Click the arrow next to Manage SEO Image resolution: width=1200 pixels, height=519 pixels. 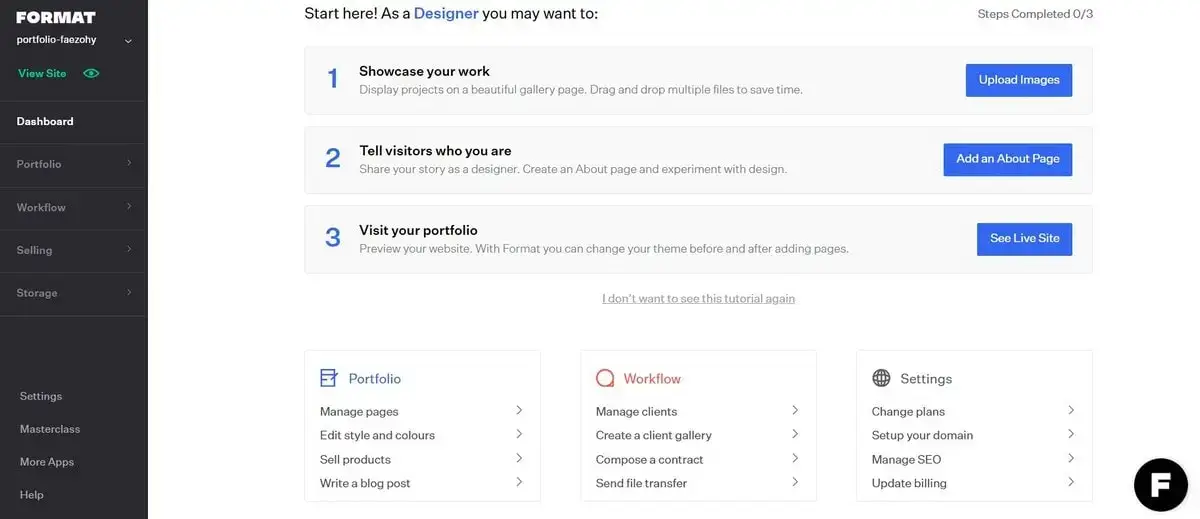pos(1071,458)
